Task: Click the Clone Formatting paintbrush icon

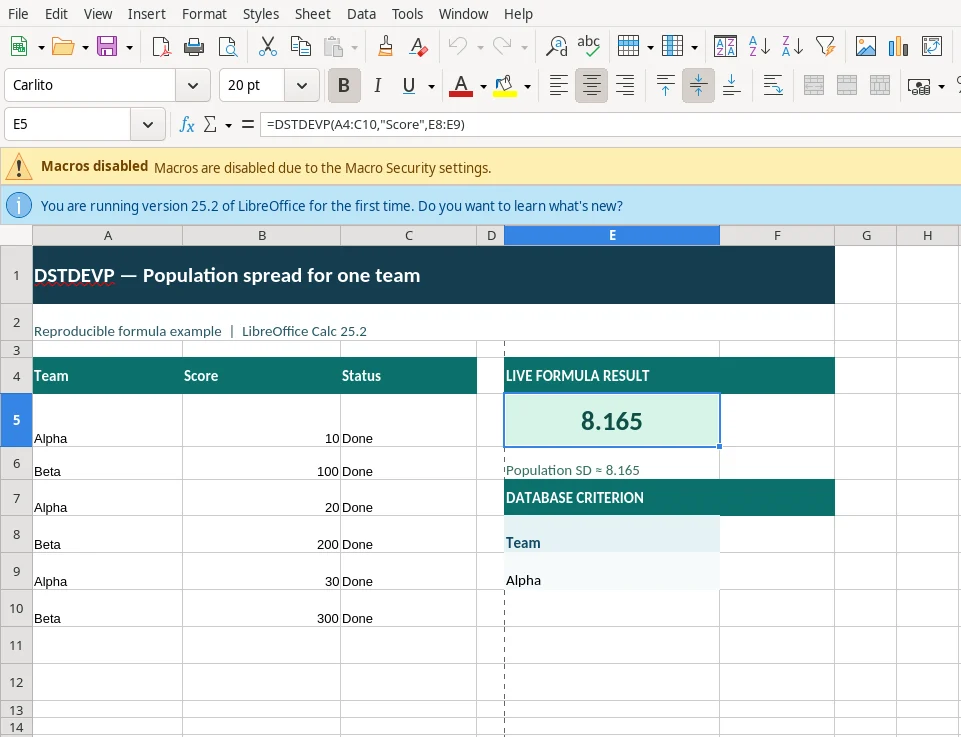Action: pos(386,47)
